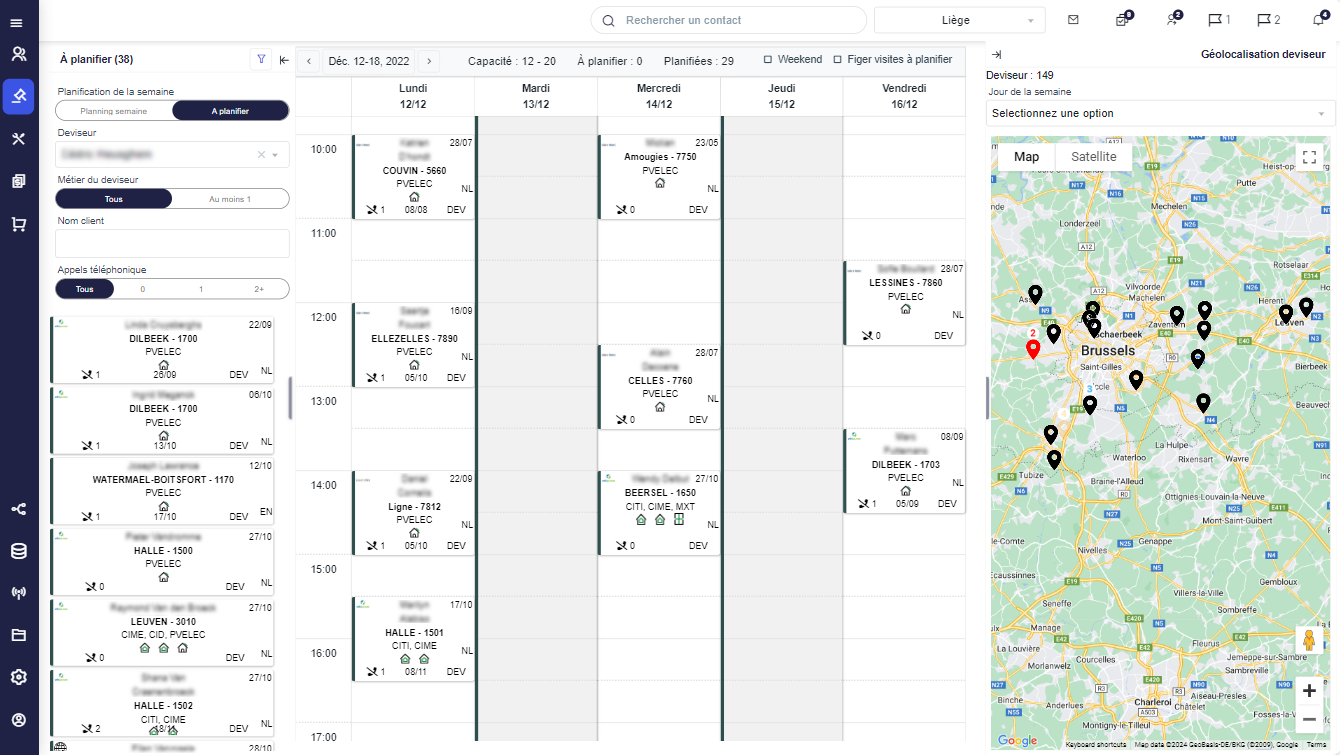
Task: Click the Nom client input field
Action: click(x=172, y=243)
